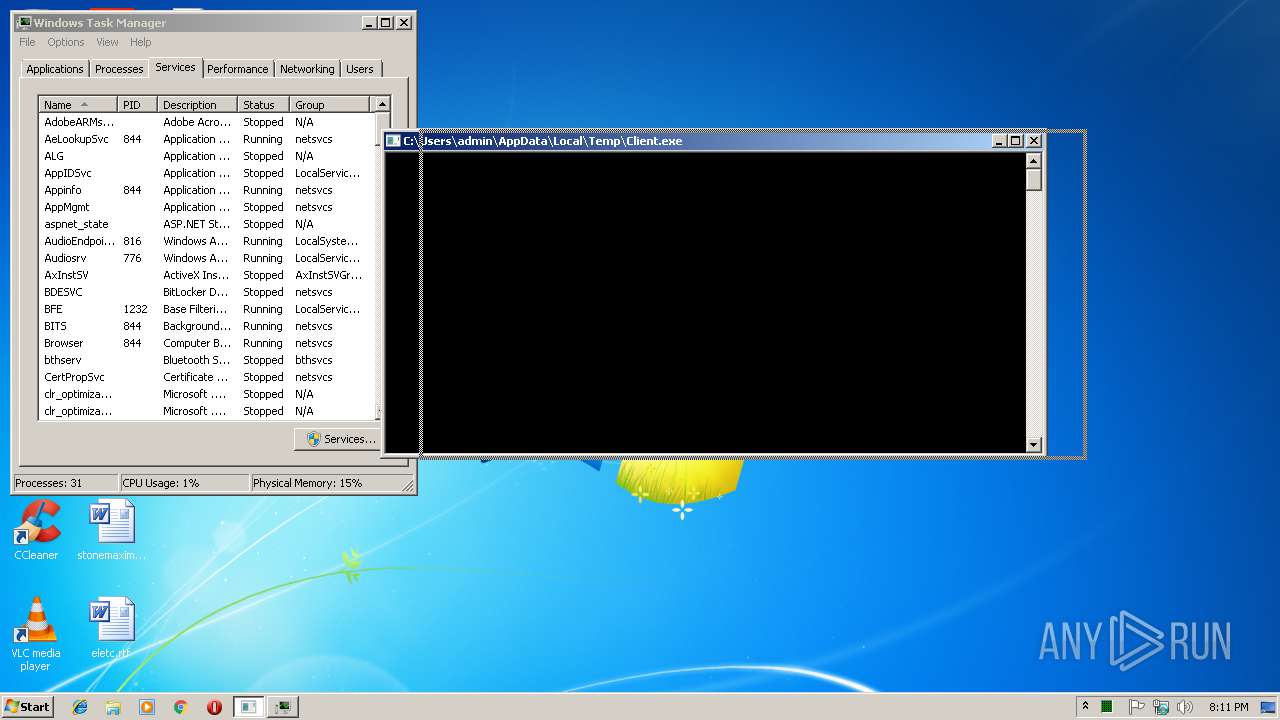Switch to the Users tab
The image size is (1280, 720).
[x=360, y=69]
